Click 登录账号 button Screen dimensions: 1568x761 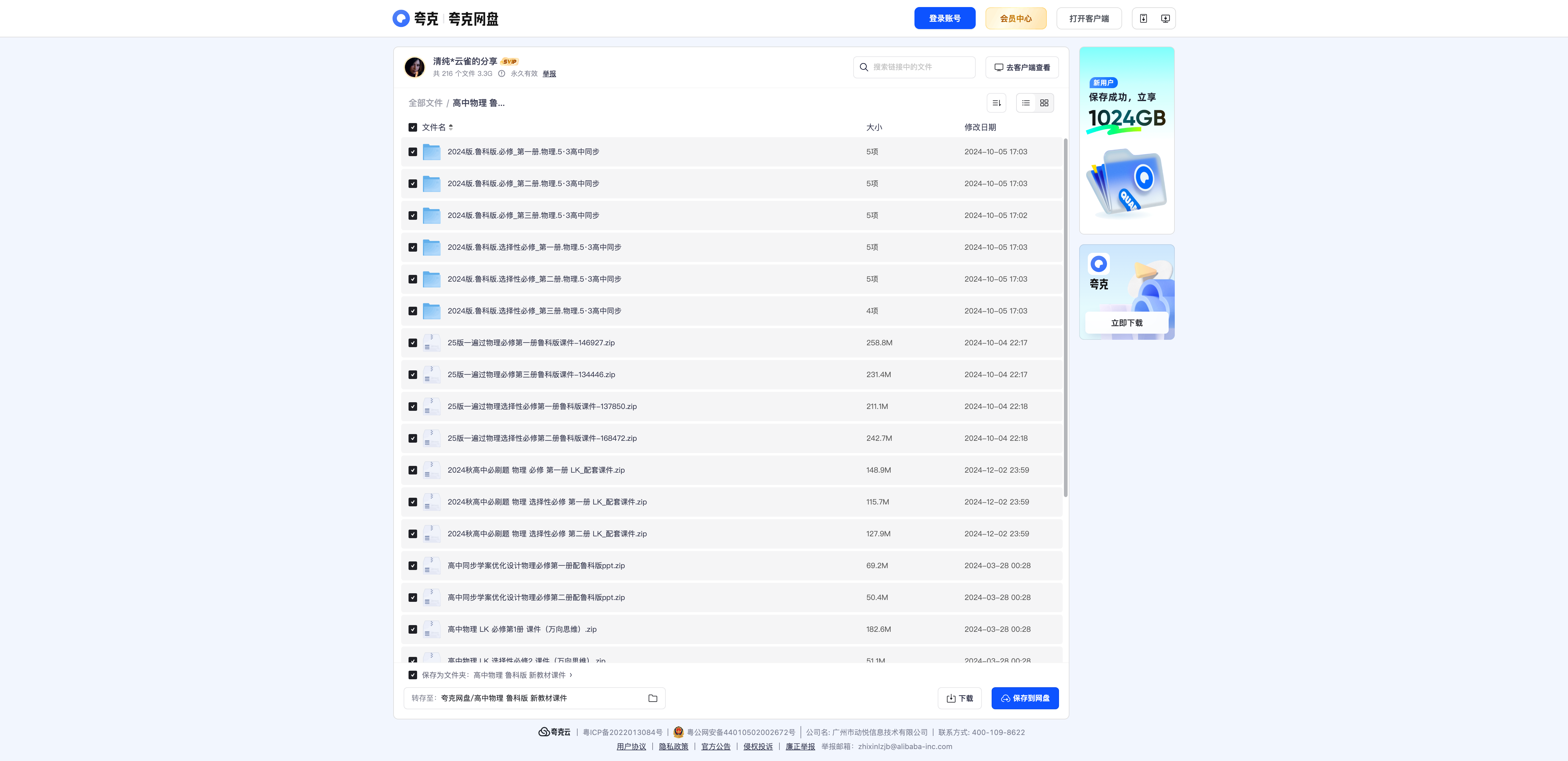click(x=944, y=18)
